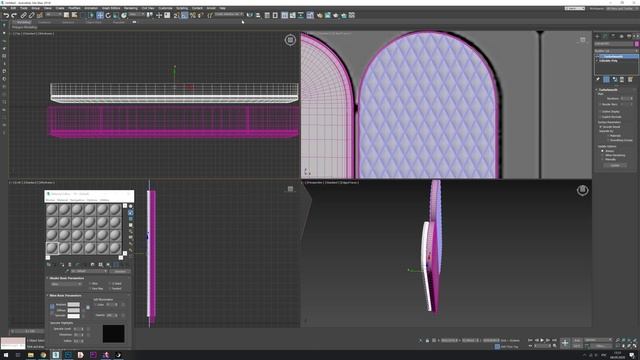Activate the Select and Rotate tool
Screen dimensions: 640x360
coord(108,15)
